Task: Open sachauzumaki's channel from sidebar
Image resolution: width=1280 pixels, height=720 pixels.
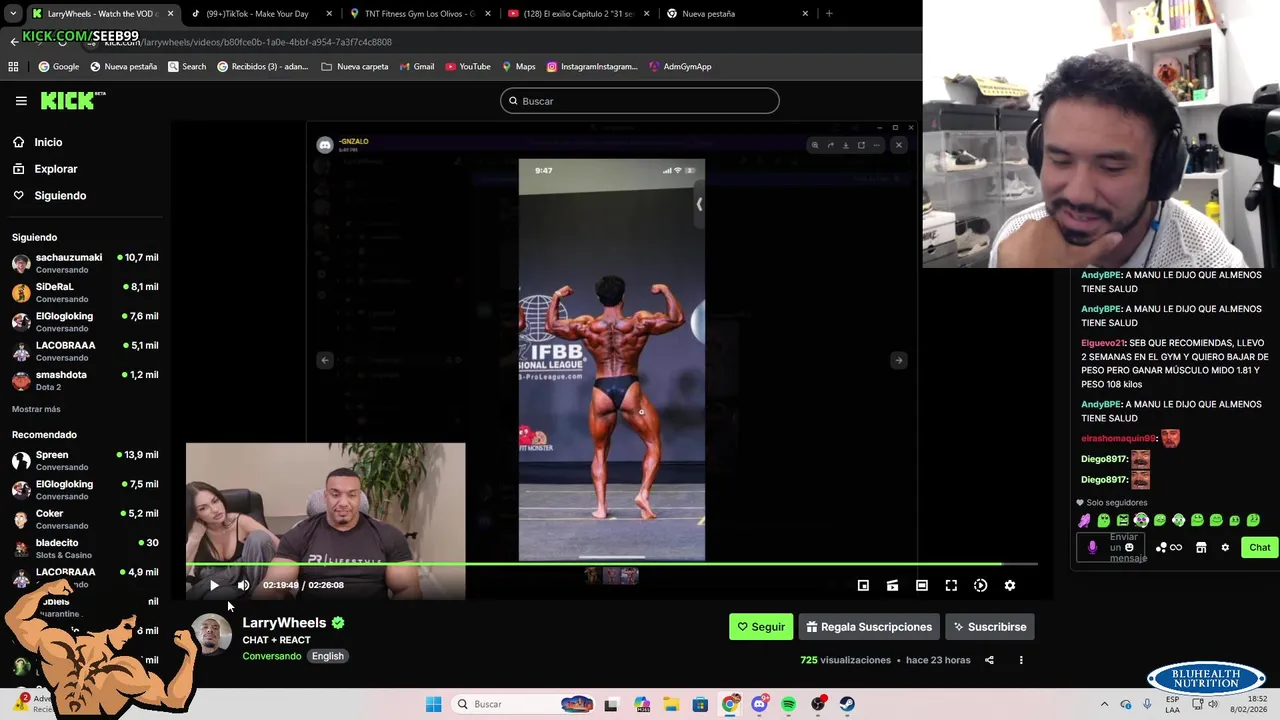Action: tap(85, 263)
